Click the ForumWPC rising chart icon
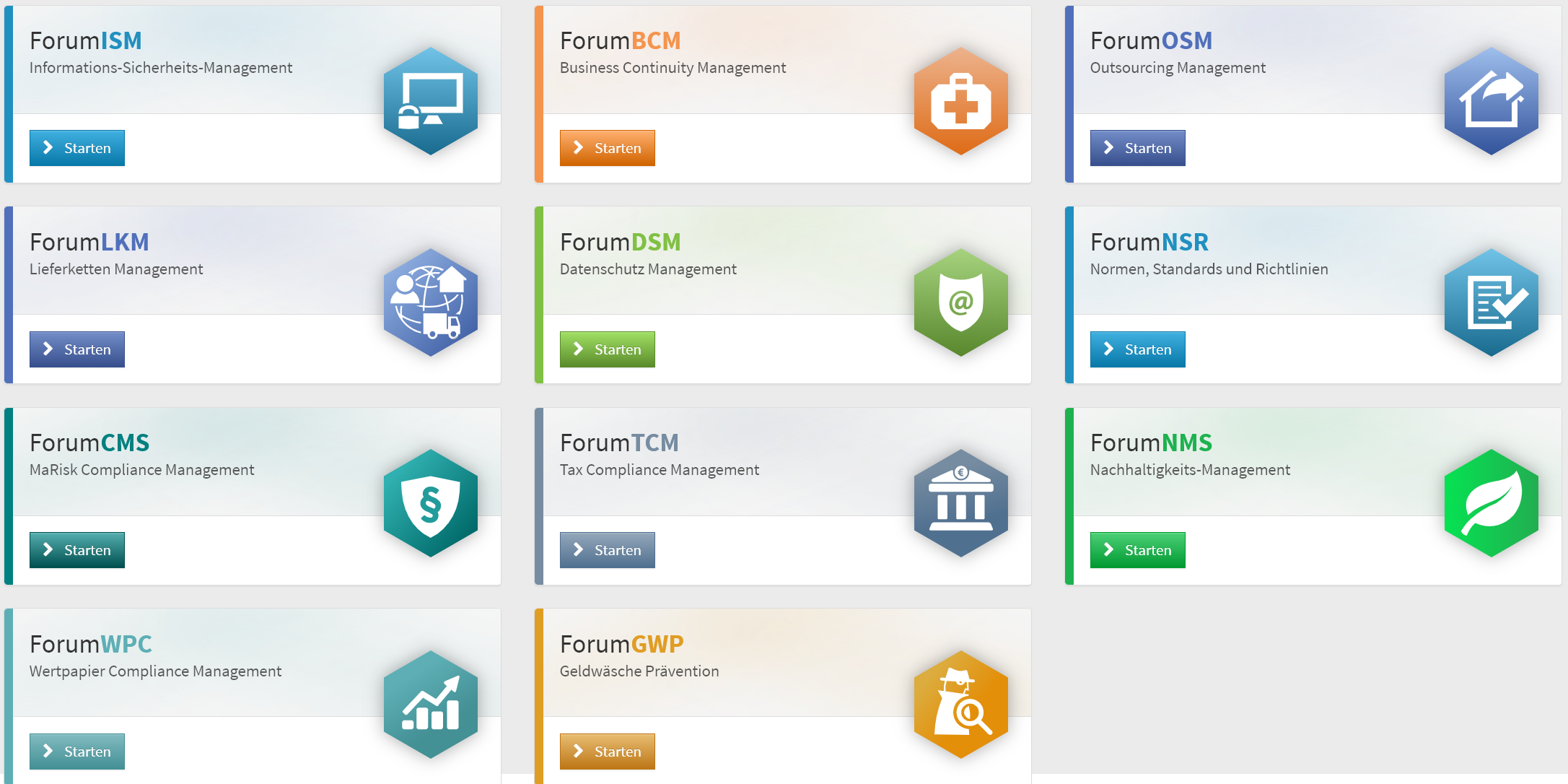The image size is (1568, 784). pyautogui.click(x=431, y=705)
